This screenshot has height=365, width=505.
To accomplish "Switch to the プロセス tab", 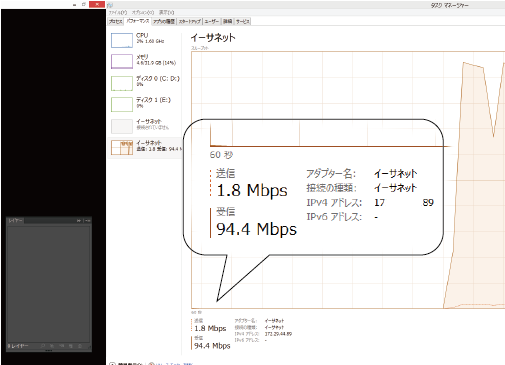I will pos(116,21).
